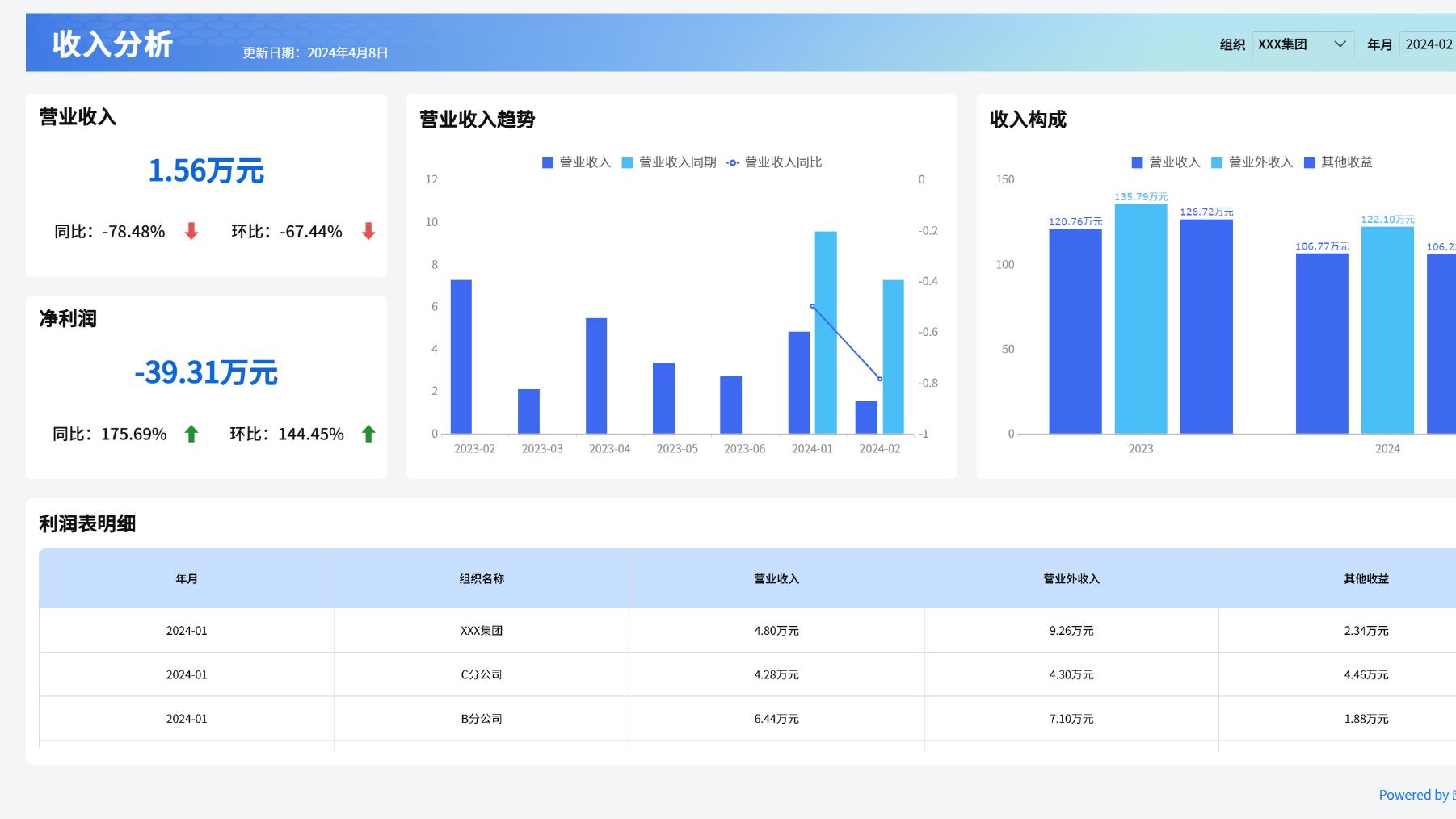Open the 组织 XXX集团 dropdown
1456x819 pixels.
tap(1301, 44)
